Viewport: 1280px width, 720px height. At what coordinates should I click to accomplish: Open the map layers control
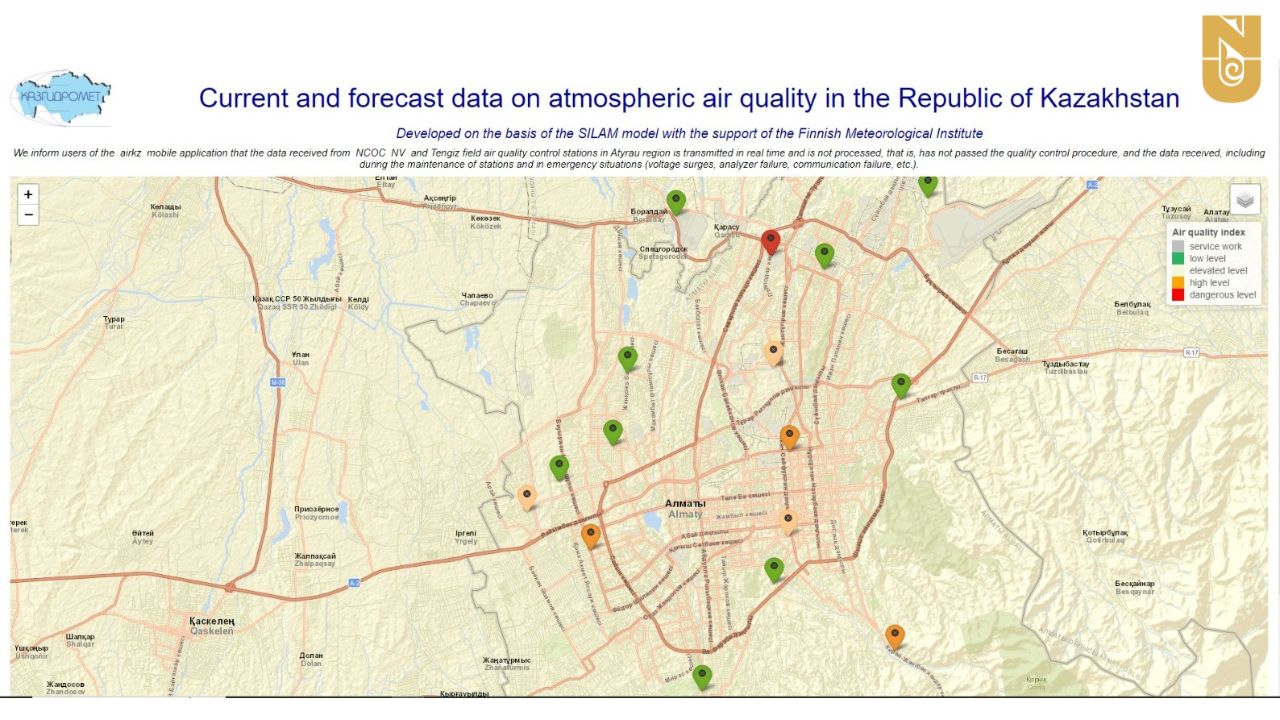pos(1245,200)
